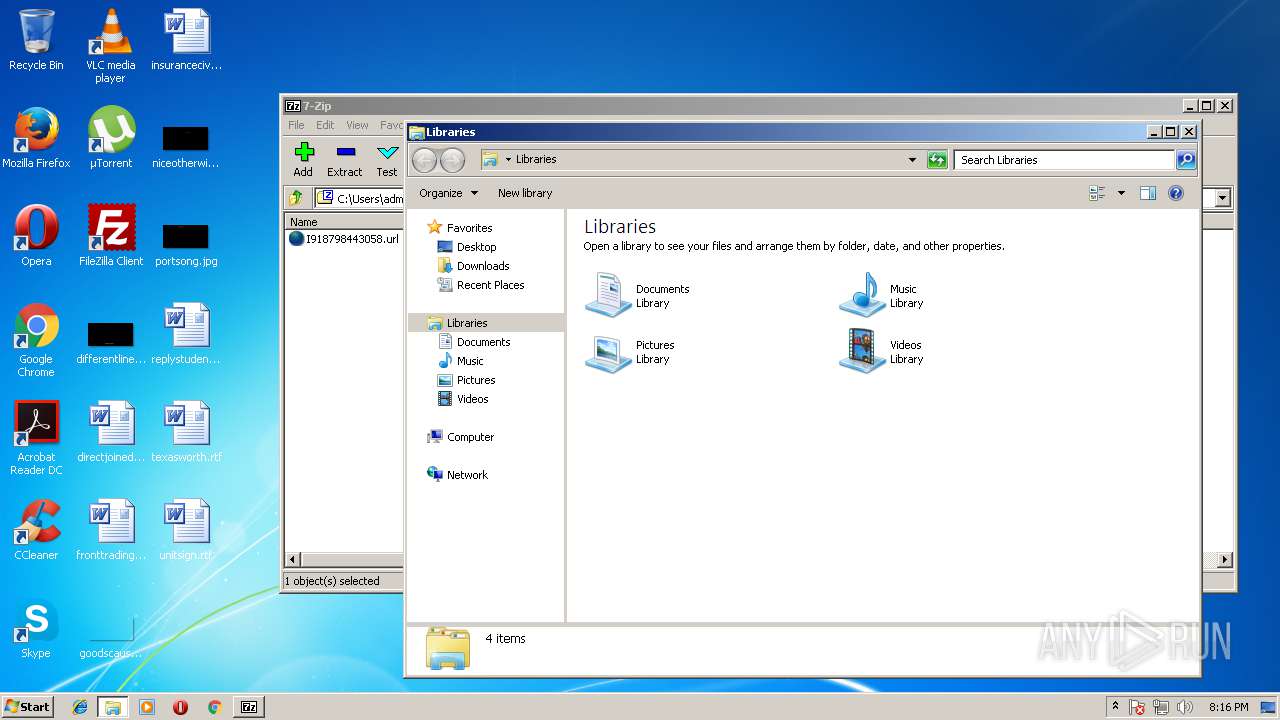
Task: Click Opera icon in taskbar
Action: (x=180, y=707)
